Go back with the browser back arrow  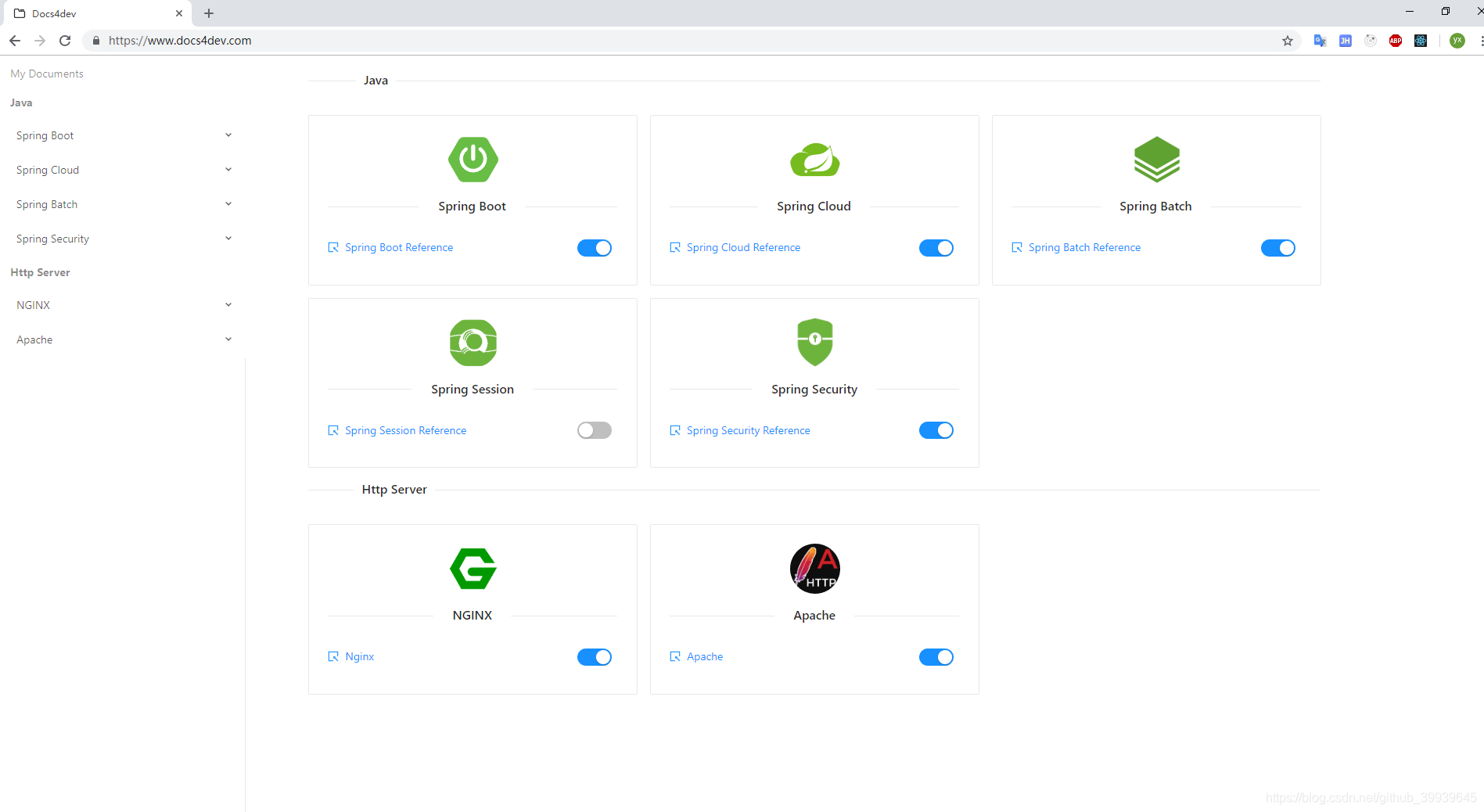pos(15,41)
